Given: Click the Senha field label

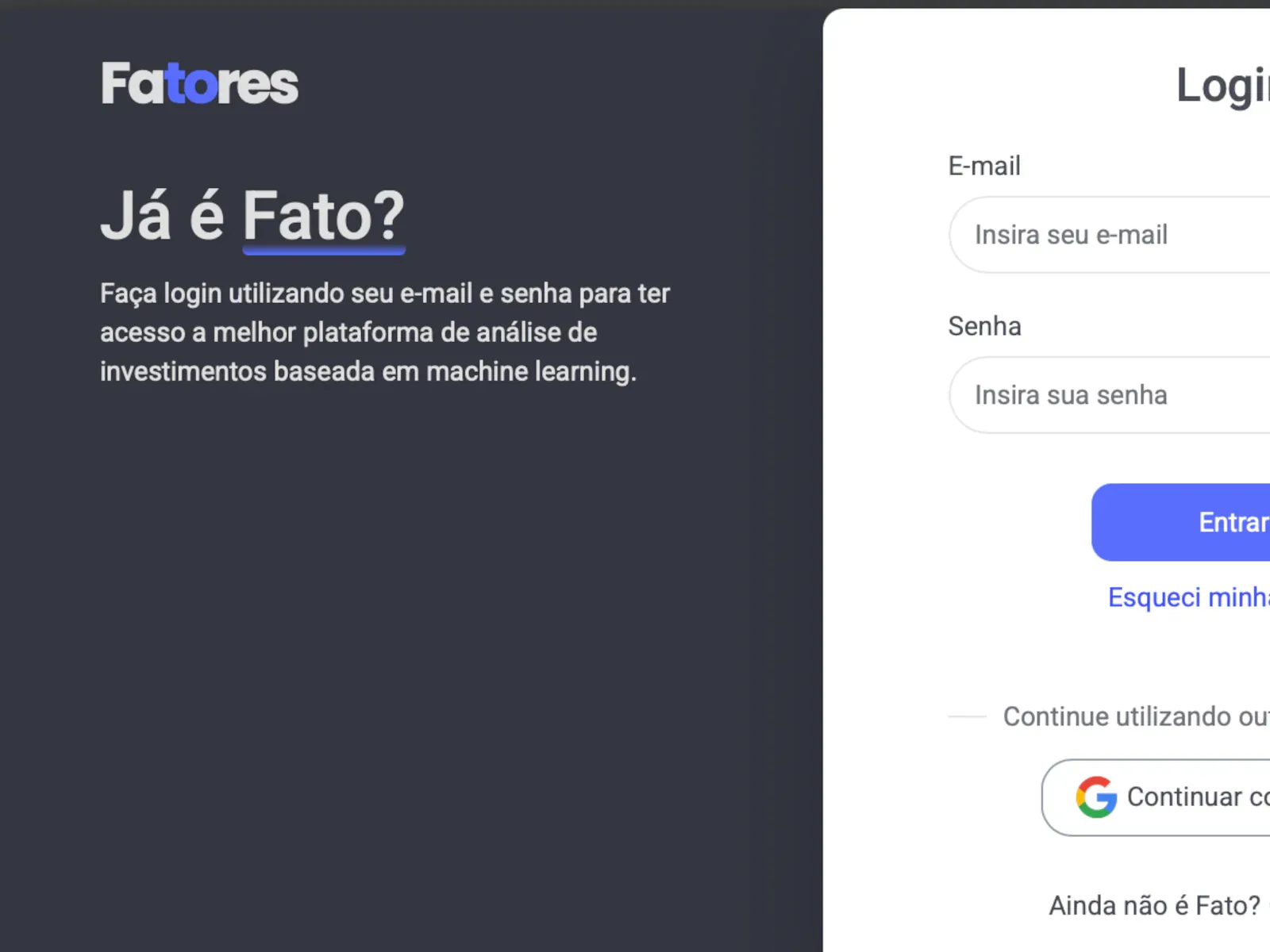Looking at the screenshot, I should pos(984,326).
